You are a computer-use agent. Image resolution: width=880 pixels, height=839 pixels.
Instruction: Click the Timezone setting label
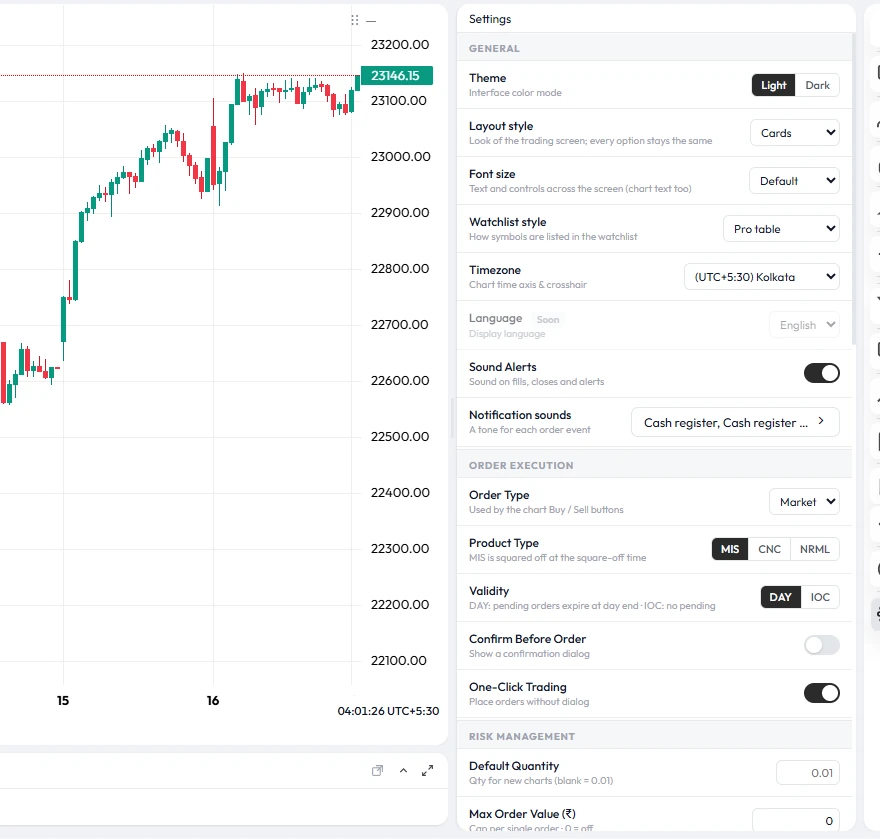point(495,270)
